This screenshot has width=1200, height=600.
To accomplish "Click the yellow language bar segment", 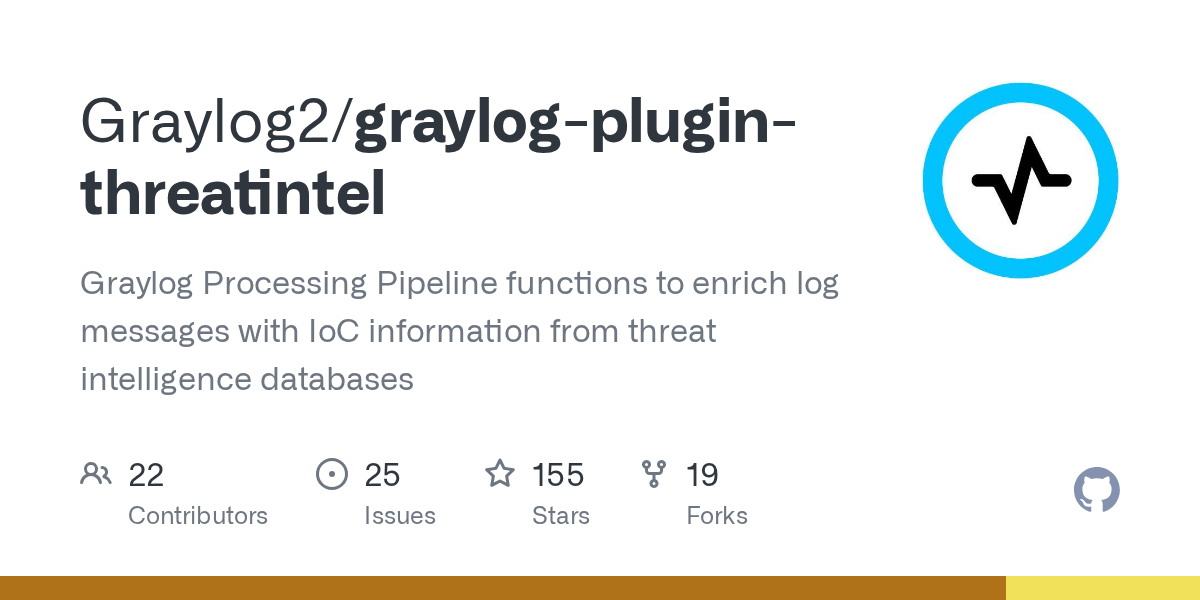I will click(x=1102, y=588).
